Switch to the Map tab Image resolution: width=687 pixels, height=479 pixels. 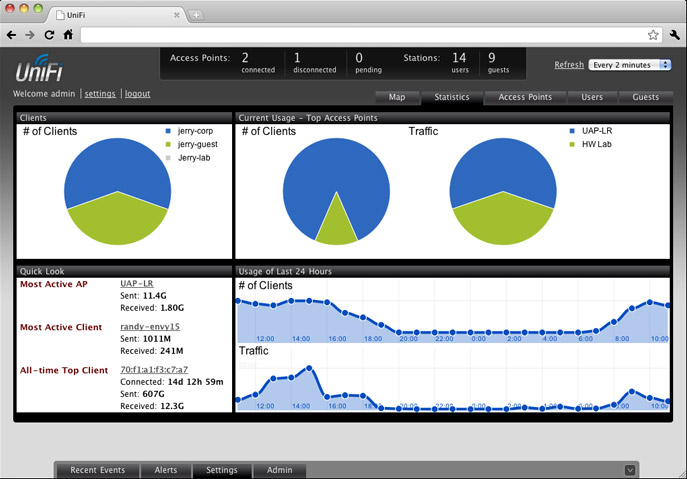point(397,97)
